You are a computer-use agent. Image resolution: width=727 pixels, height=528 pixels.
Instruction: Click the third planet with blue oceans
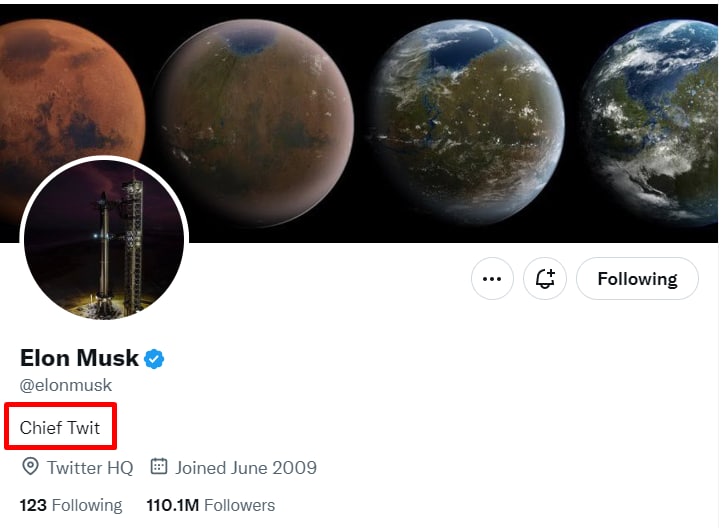coord(467,122)
